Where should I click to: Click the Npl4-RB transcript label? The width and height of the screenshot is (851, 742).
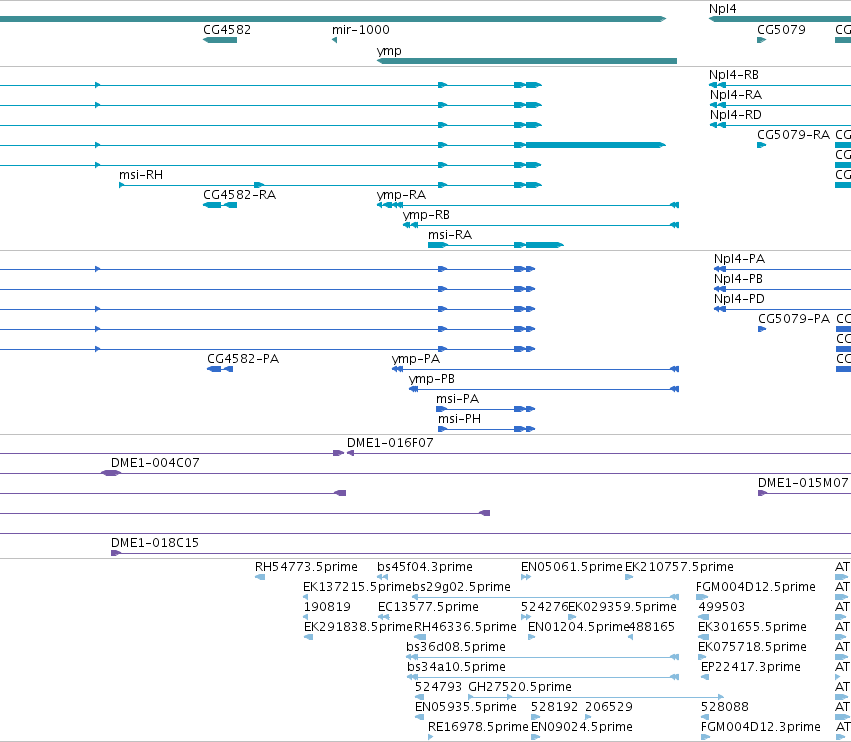734,75
